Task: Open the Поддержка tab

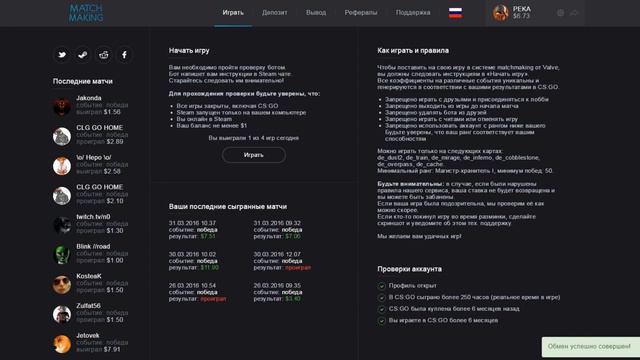Action: 413,13
